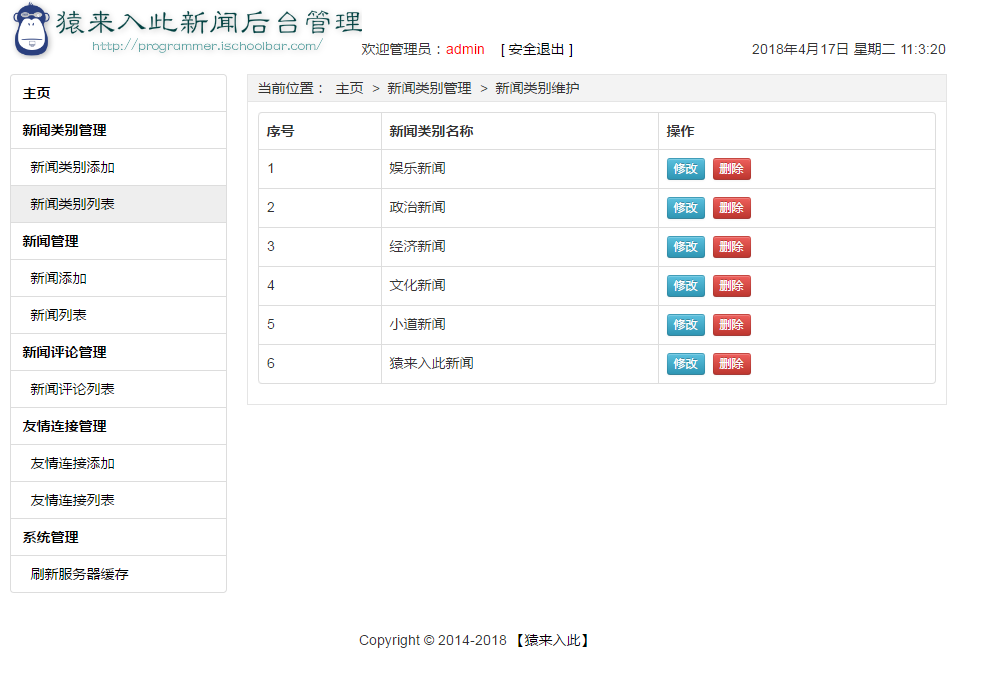Edit the 猿来入此新闻 category

pyautogui.click(x=686, y=364)
